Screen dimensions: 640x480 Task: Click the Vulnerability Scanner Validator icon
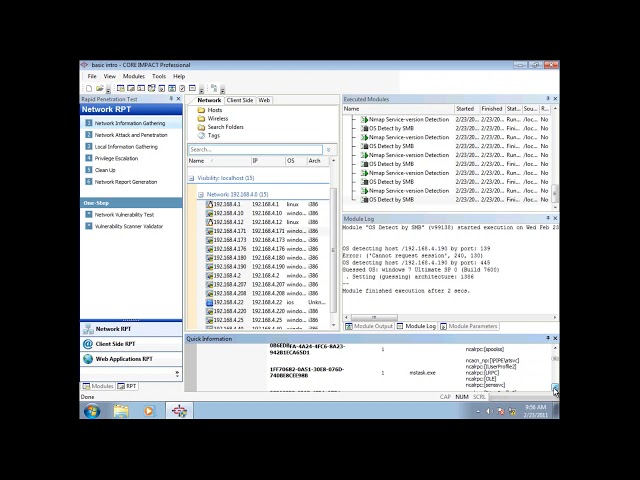[89, 226]
